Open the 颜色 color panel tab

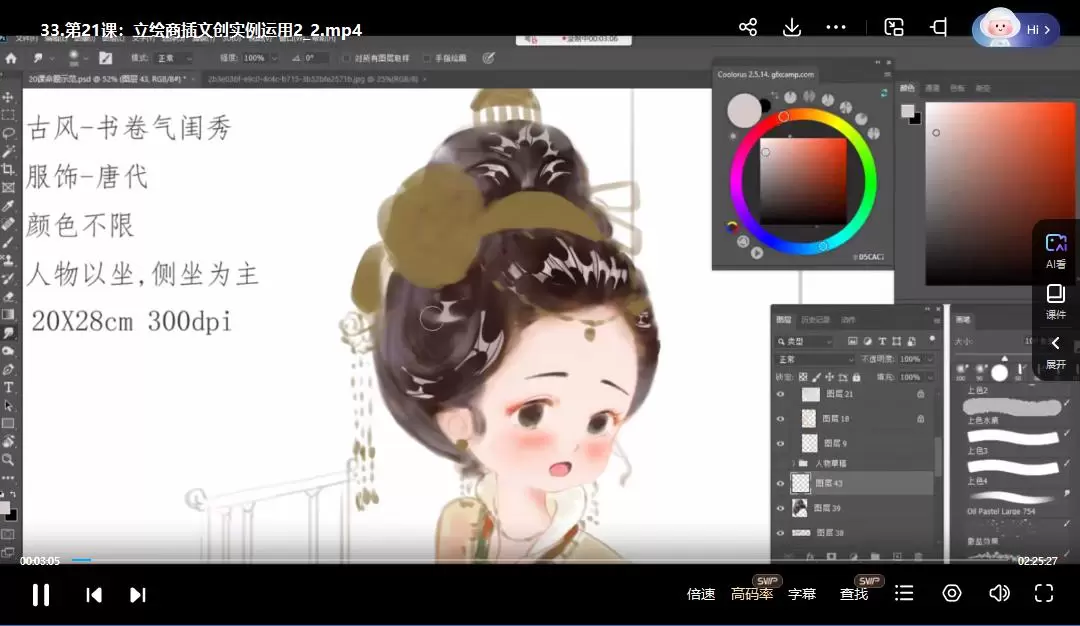(x=907, y=88)
